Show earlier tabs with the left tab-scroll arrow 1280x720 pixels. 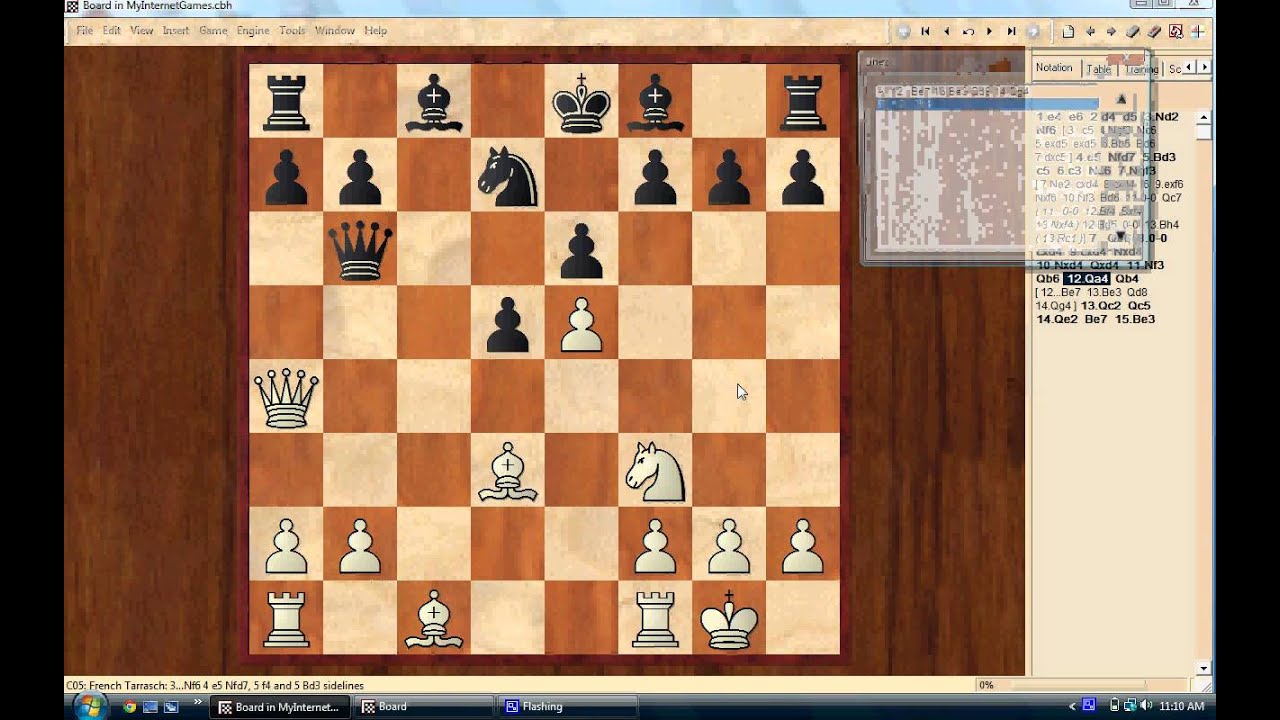tap(1190, 67)
